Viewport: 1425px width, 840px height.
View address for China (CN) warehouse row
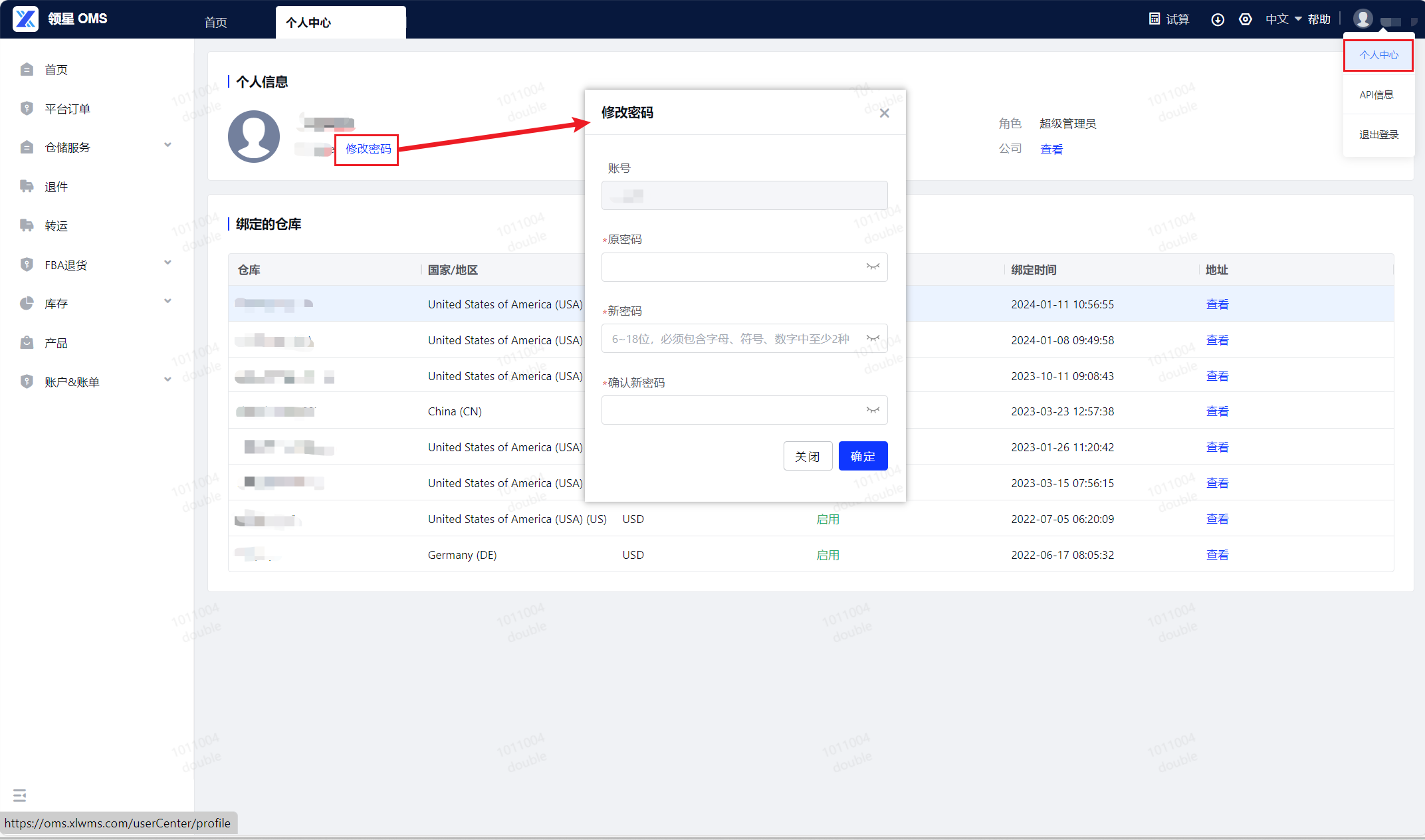[x=1218, y=411]
